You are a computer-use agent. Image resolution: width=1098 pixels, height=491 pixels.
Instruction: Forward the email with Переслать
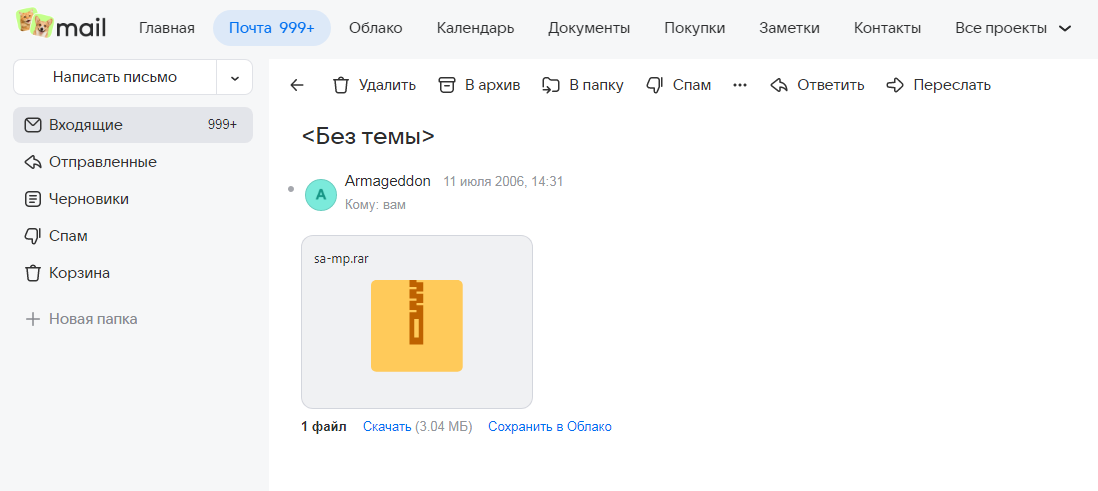tap(896, 85)
